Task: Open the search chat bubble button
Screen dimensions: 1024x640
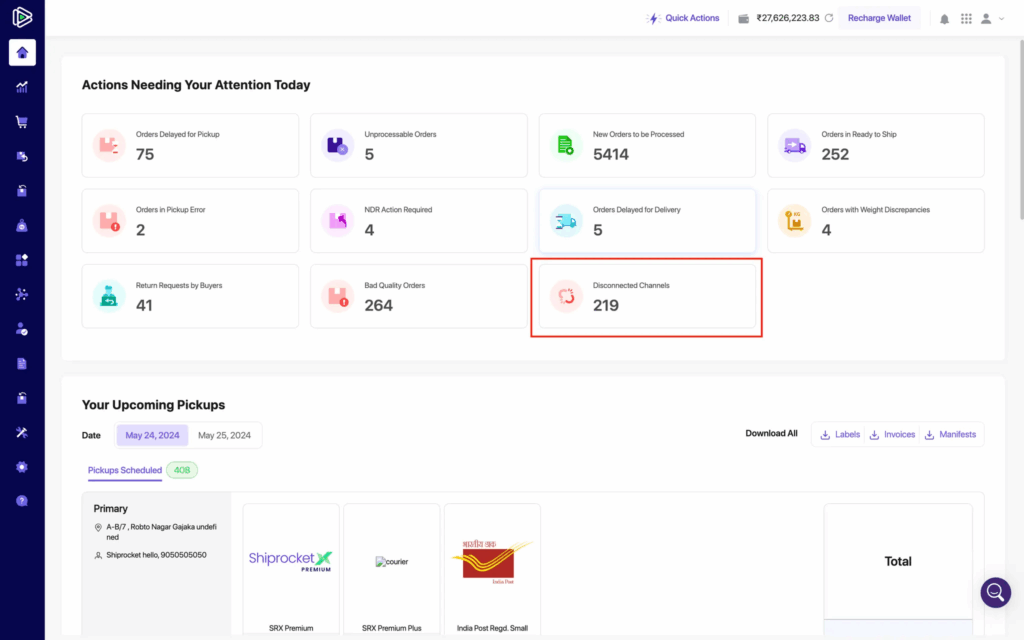Action: coord(995,592)
